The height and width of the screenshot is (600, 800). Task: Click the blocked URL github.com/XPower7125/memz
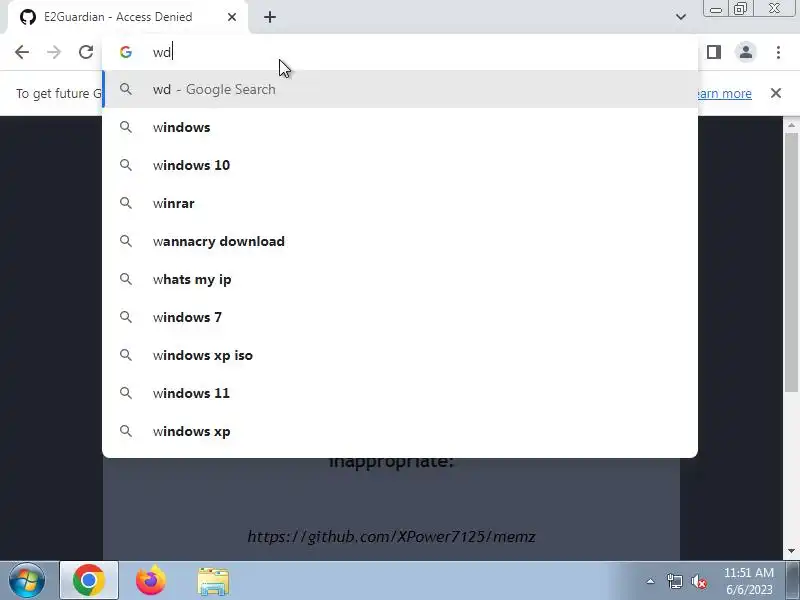pos(391,537)
